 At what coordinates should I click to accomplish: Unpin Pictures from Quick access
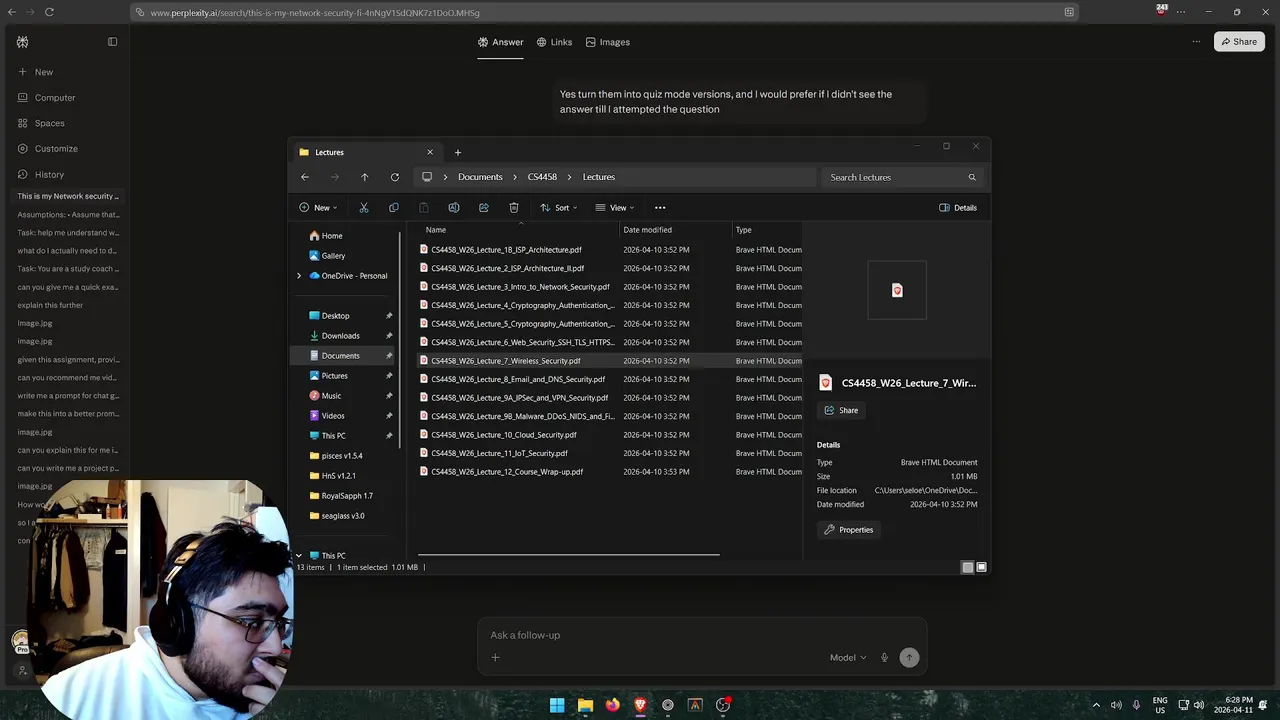[389, 376]
